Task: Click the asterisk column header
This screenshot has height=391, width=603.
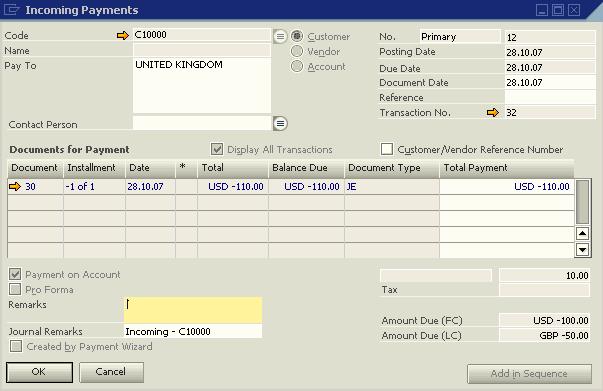Action: coord(187,168)
